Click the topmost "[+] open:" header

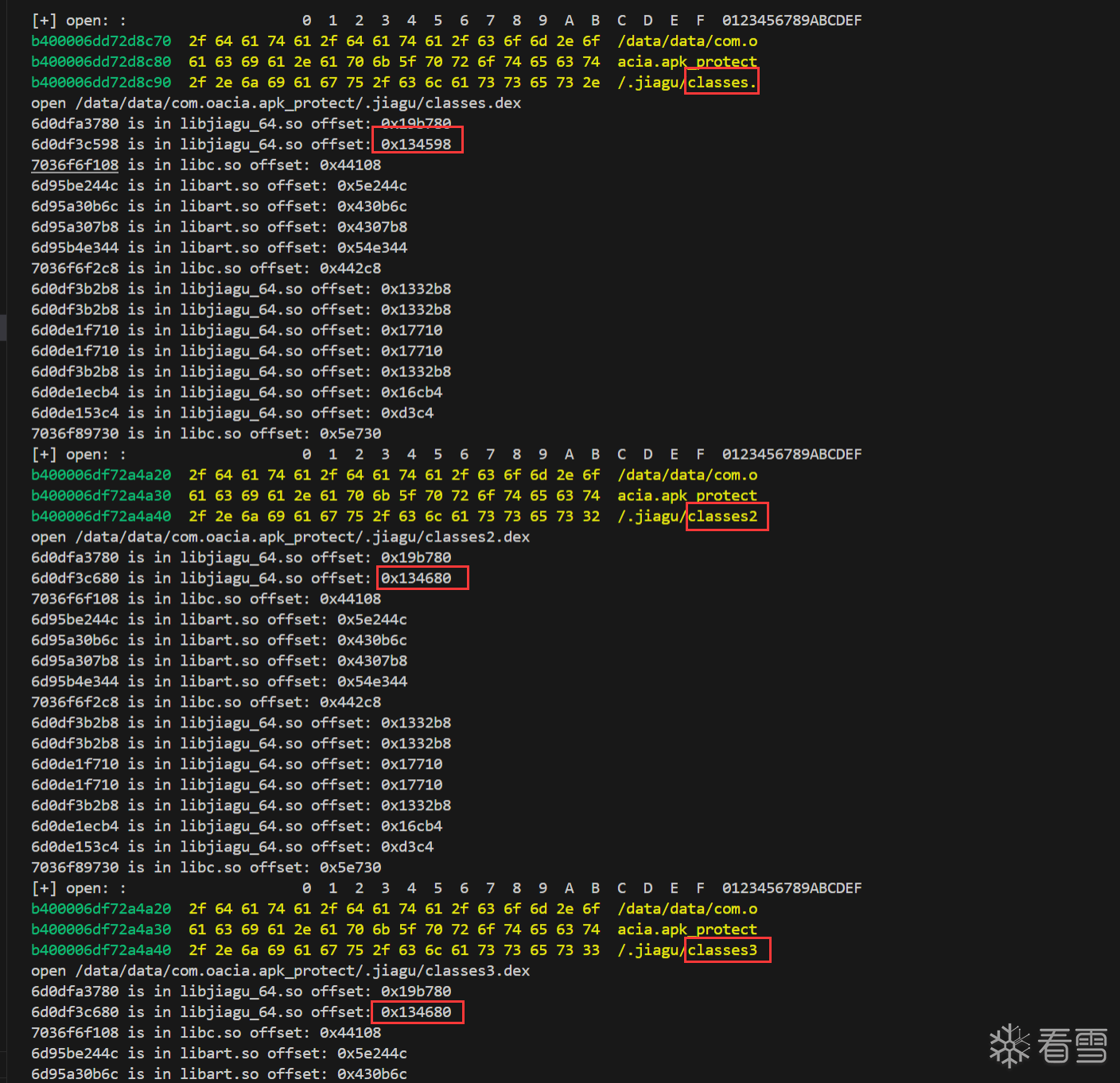click(x=78, y=21)
